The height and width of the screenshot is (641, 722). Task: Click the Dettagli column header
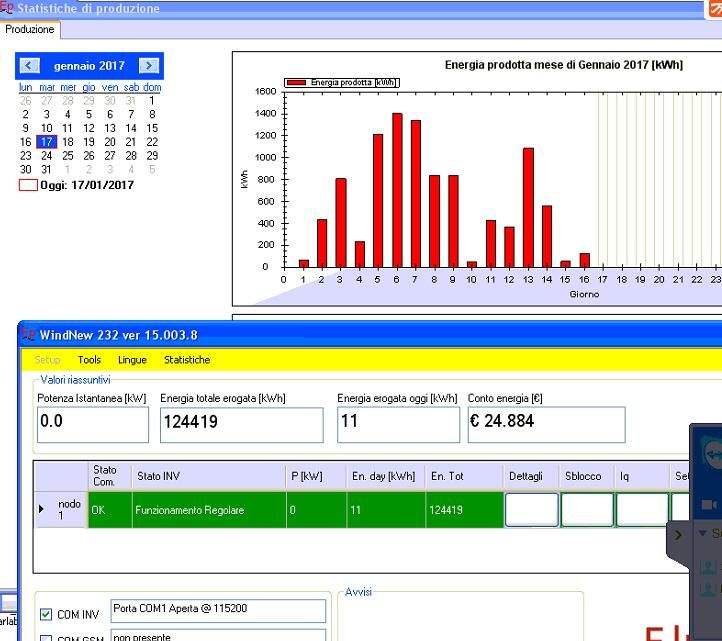pyautogui.click(x=531, y=476)
